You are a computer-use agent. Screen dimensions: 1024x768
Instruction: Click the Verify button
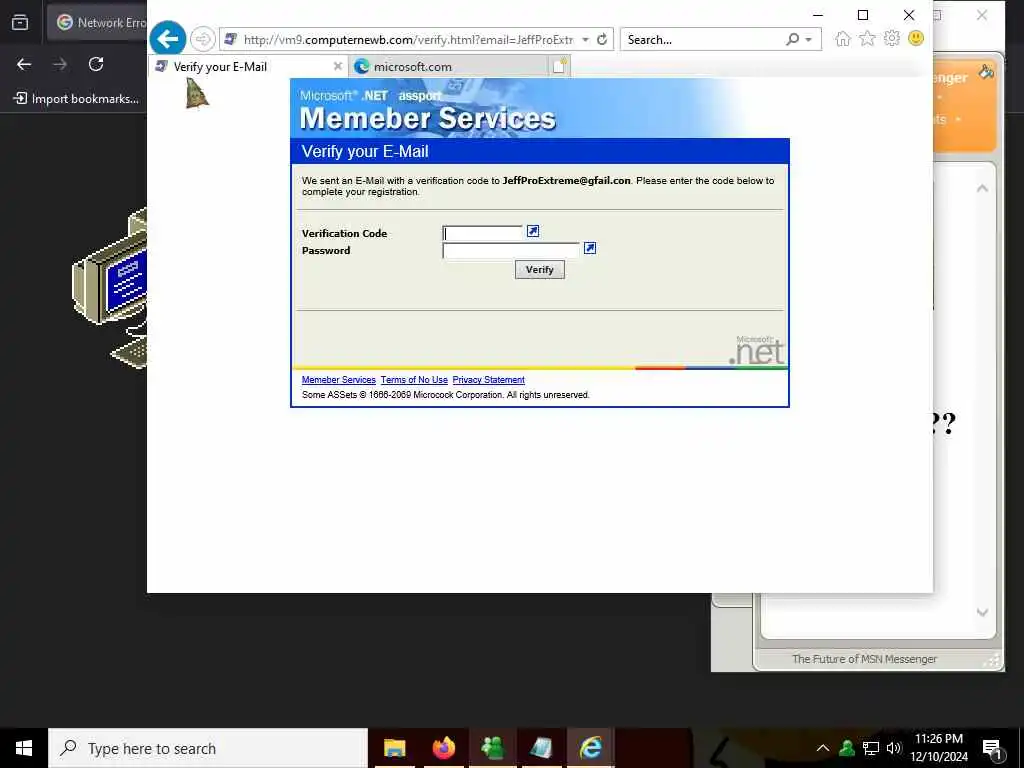tap(539, 270)
